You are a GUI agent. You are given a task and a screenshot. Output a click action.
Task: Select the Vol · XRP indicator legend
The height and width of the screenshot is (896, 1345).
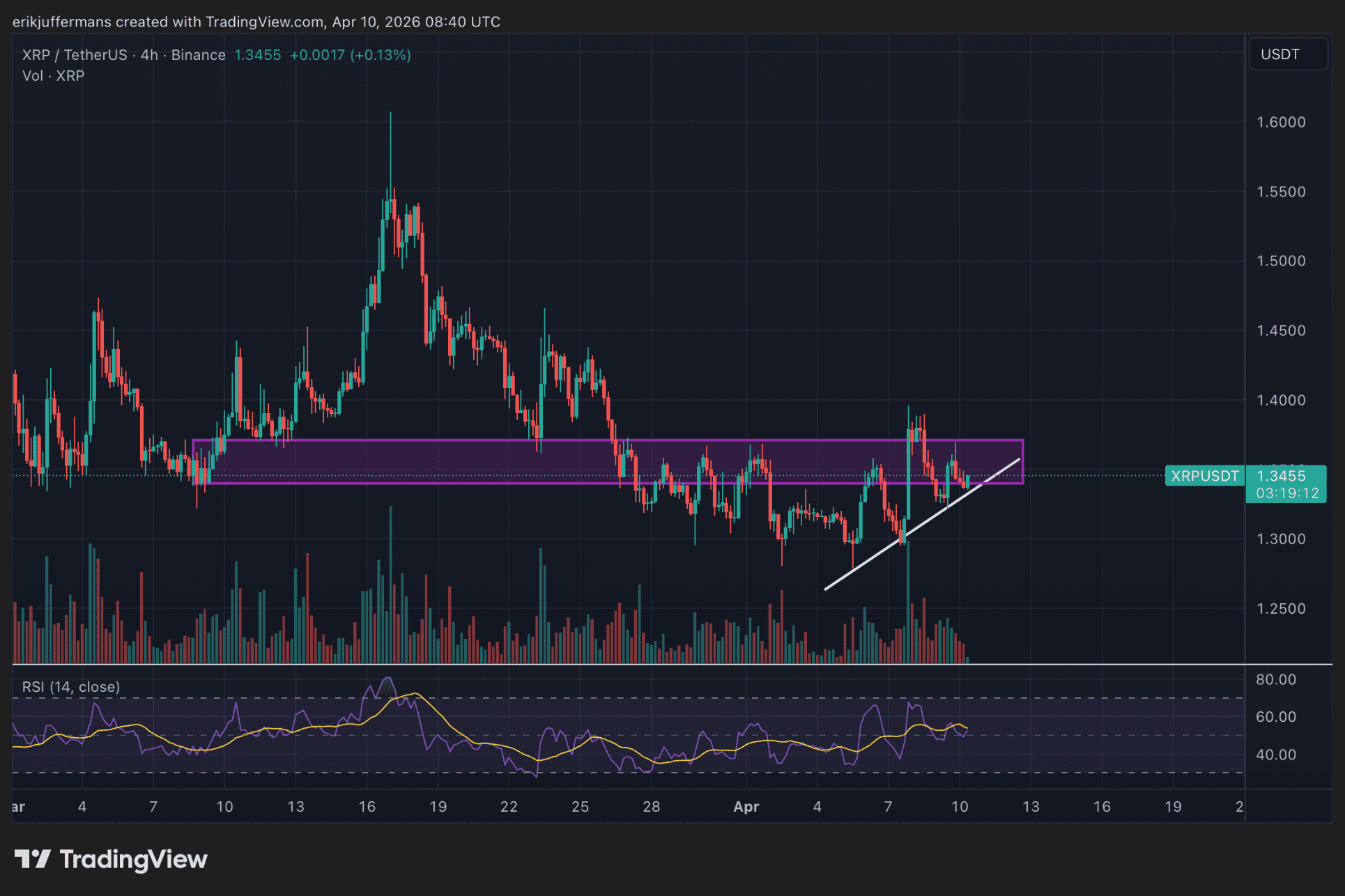pyautogui.click(x=52, y=75)
